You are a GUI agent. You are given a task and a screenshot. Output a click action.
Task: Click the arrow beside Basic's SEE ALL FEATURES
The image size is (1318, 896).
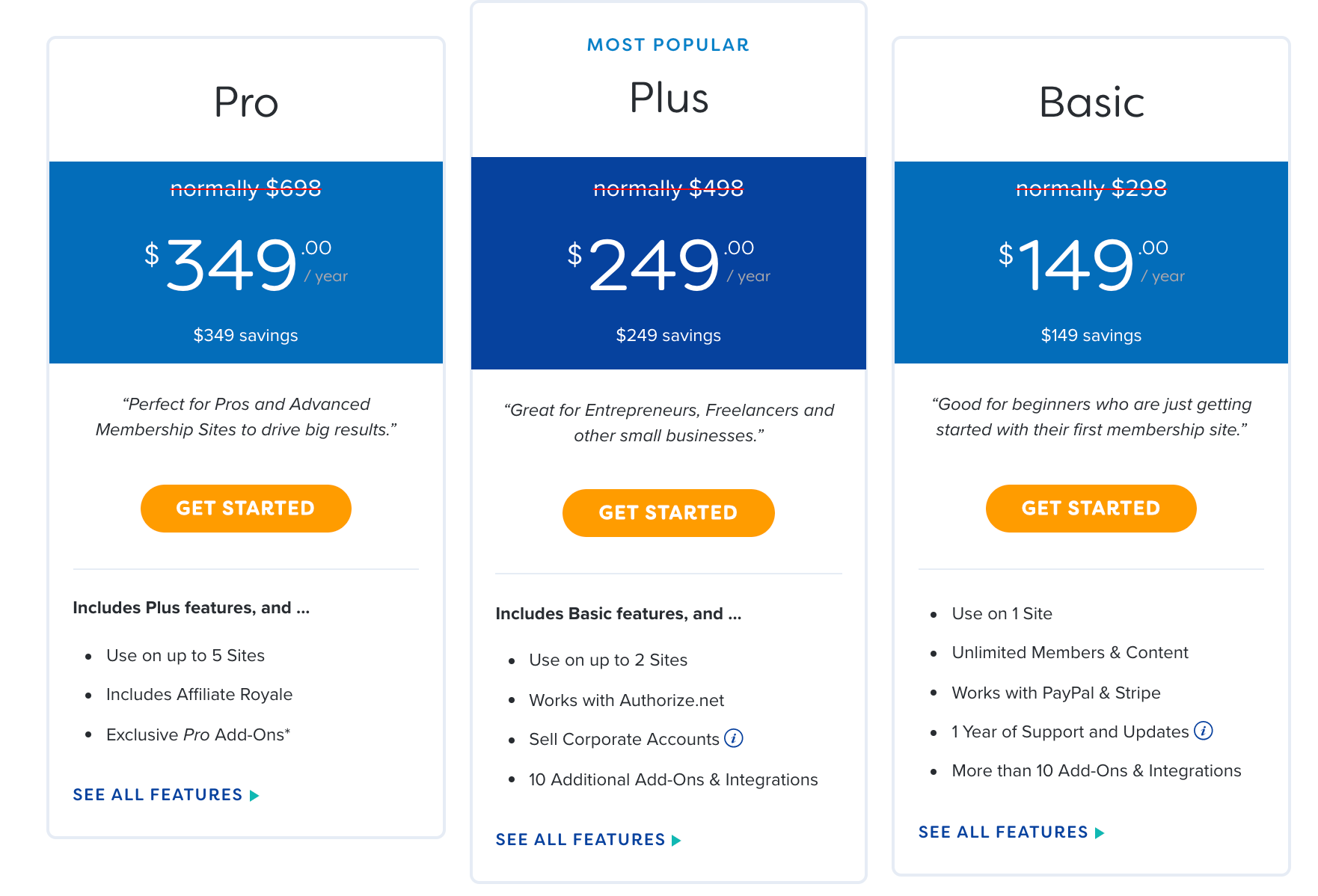tap(1100, 832)
